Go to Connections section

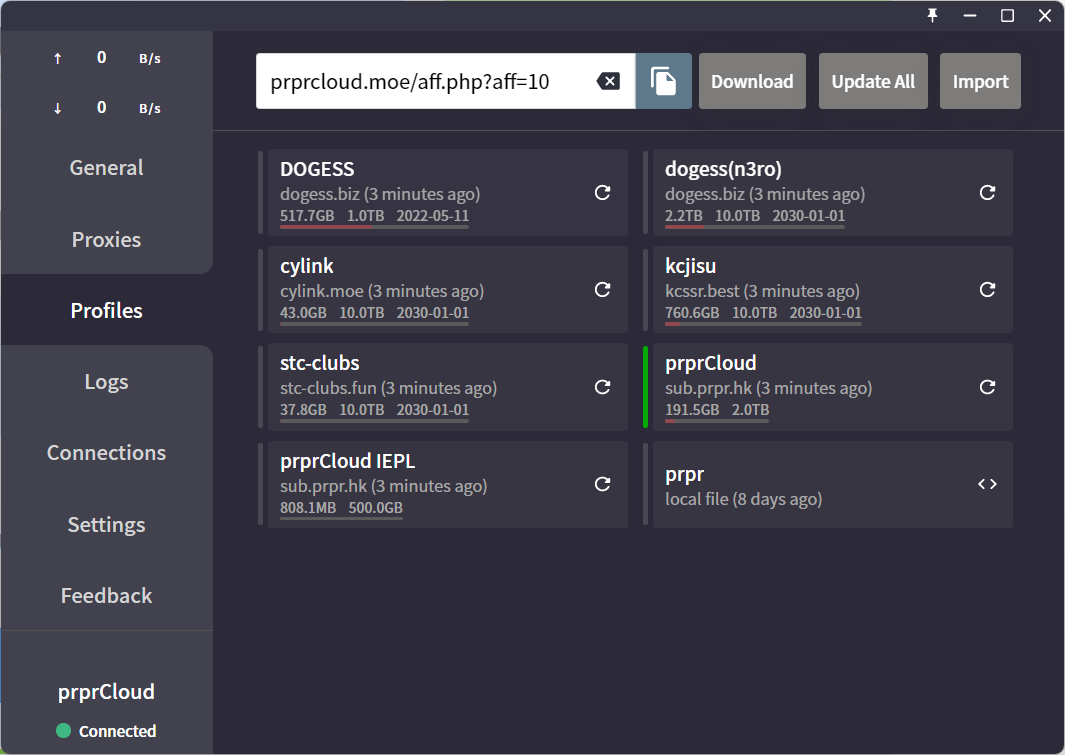[x=106, y=453]
